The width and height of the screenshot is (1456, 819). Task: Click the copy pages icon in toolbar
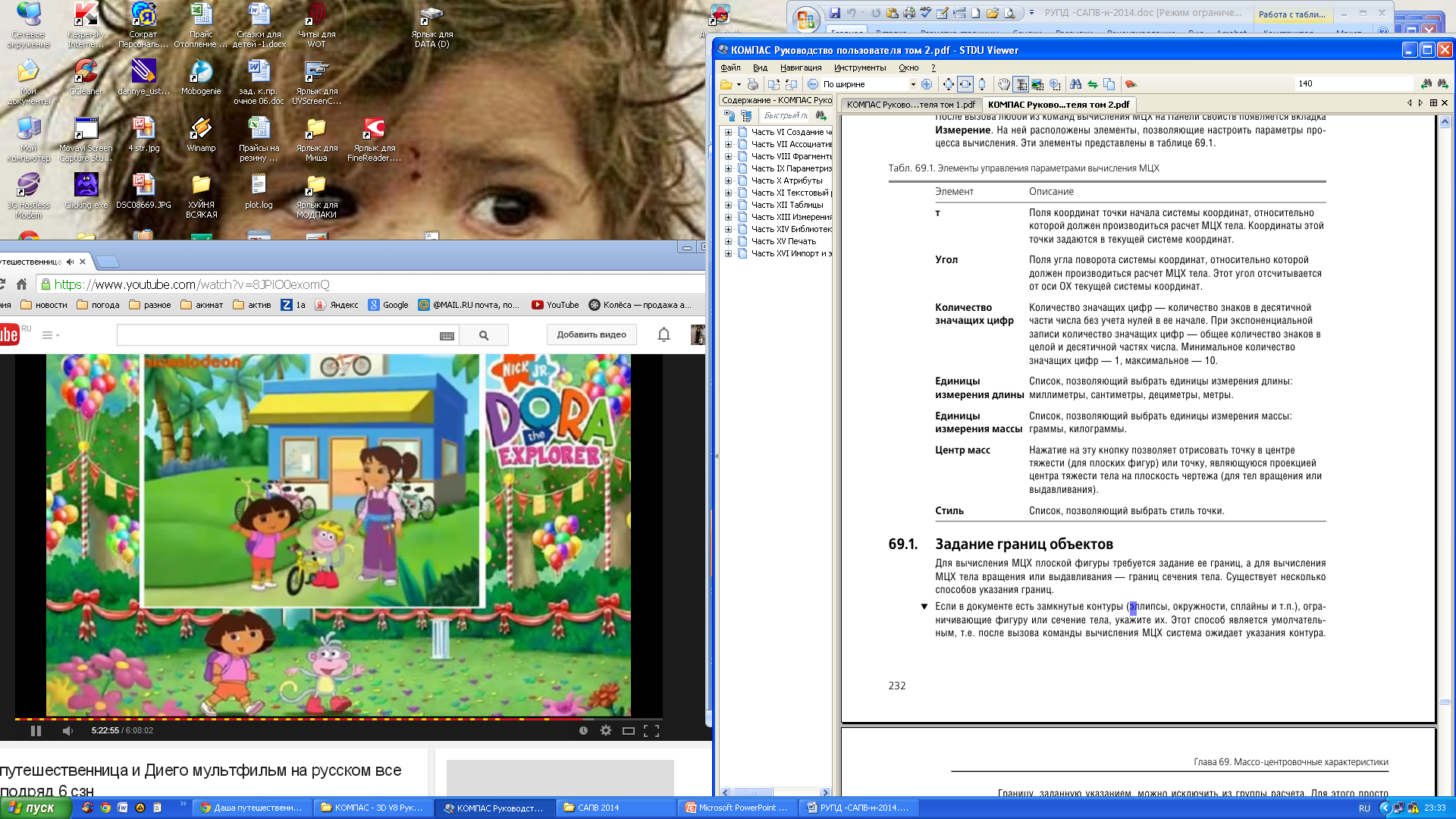(x=1109, y=84)
